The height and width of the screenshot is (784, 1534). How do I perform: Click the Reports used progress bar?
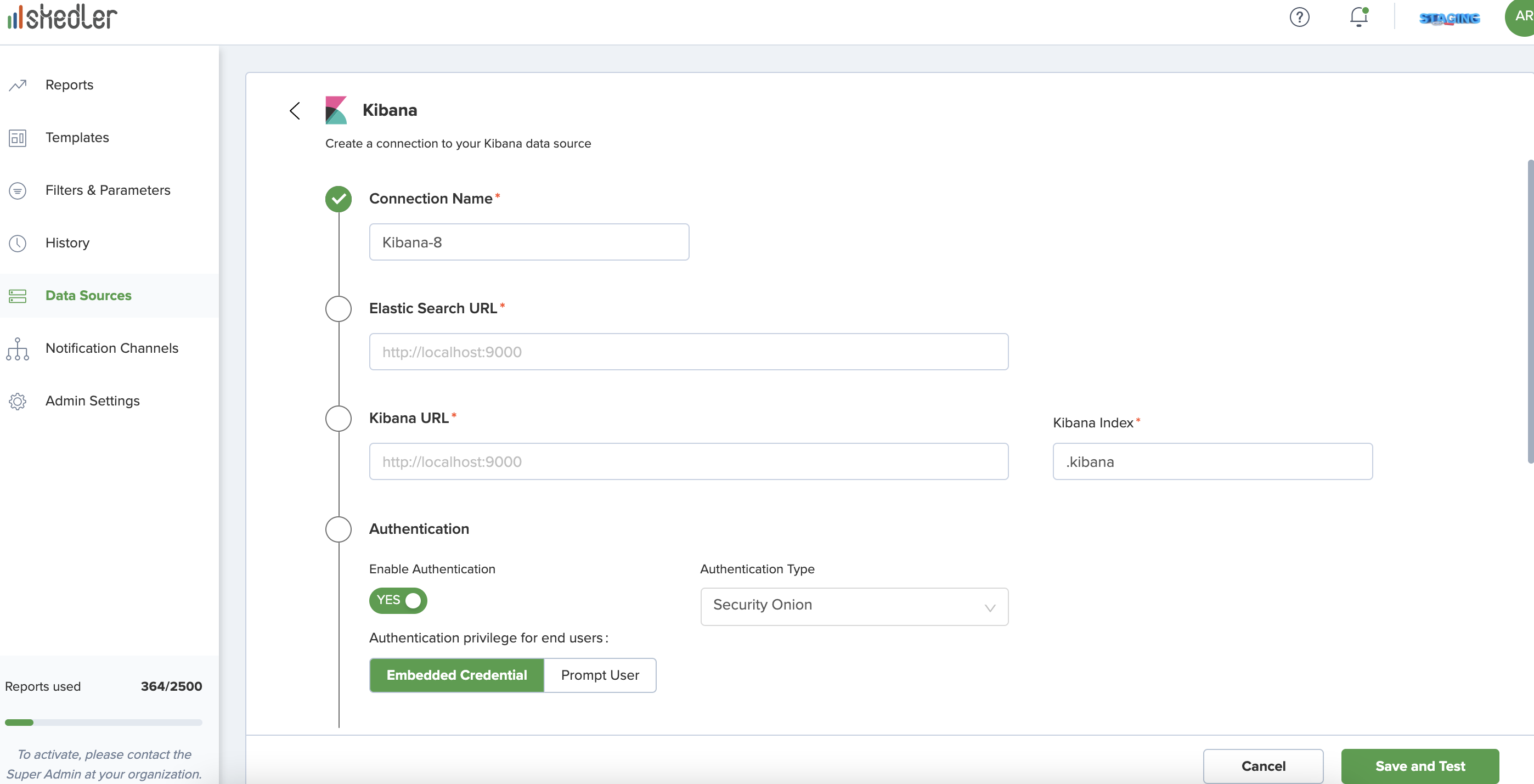[104, 722]
